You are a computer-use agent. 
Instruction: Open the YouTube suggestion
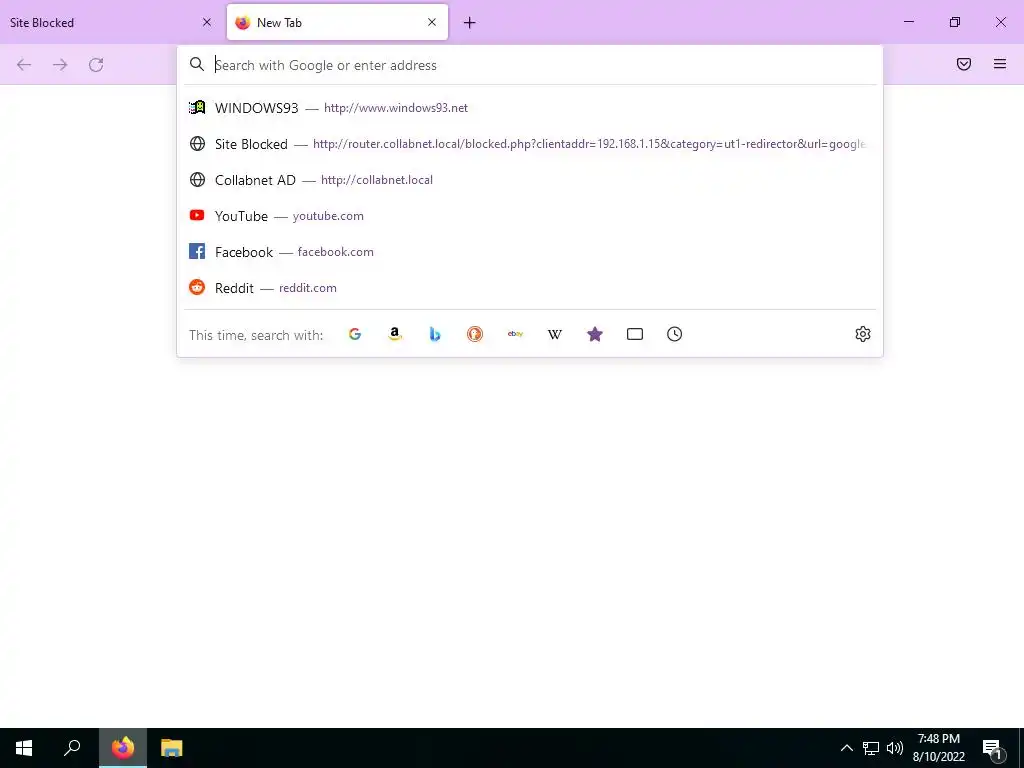[530, 216]
